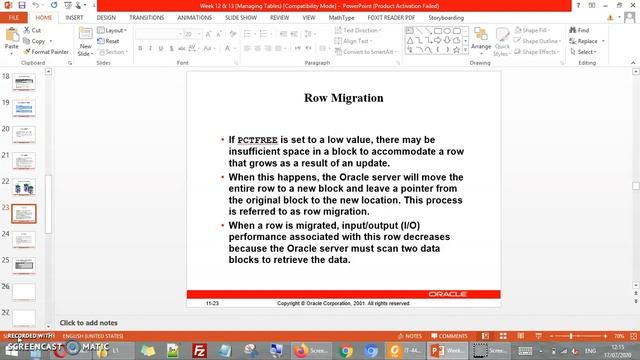Toggle numbered list

click(265, 34)
